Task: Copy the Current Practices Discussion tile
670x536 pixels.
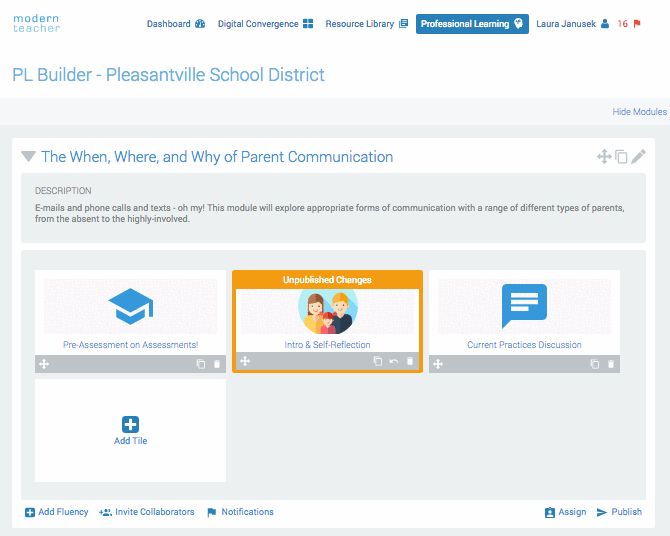Action: point(594,364)
